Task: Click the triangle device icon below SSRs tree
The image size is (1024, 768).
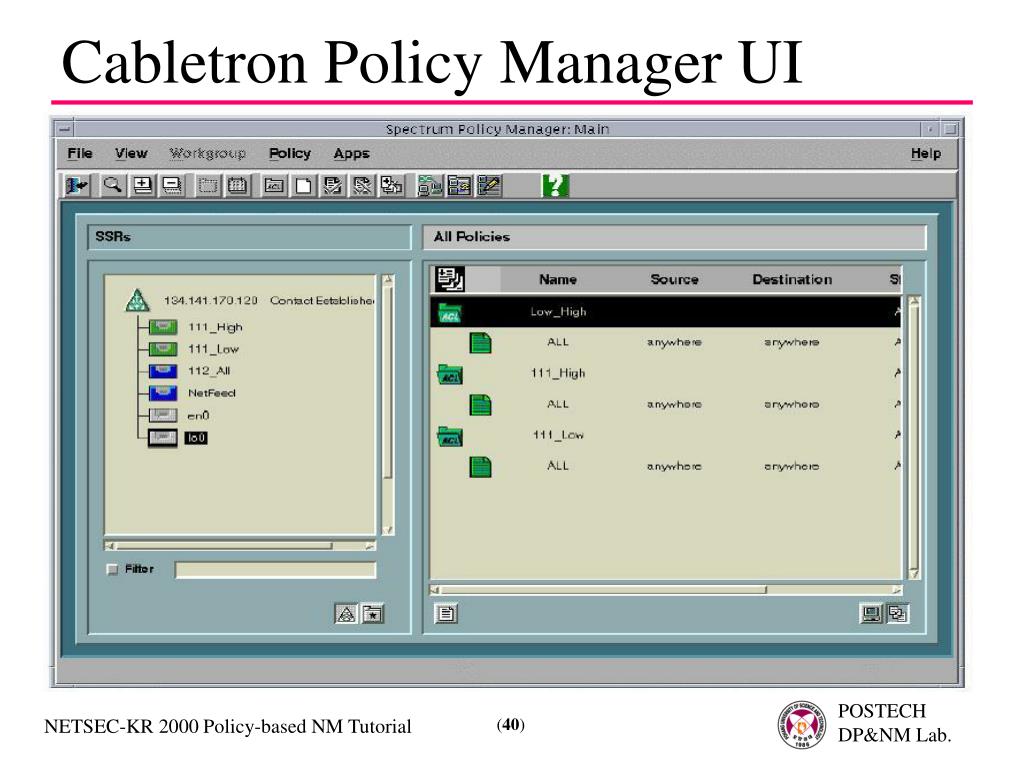Action: point(346,614)
